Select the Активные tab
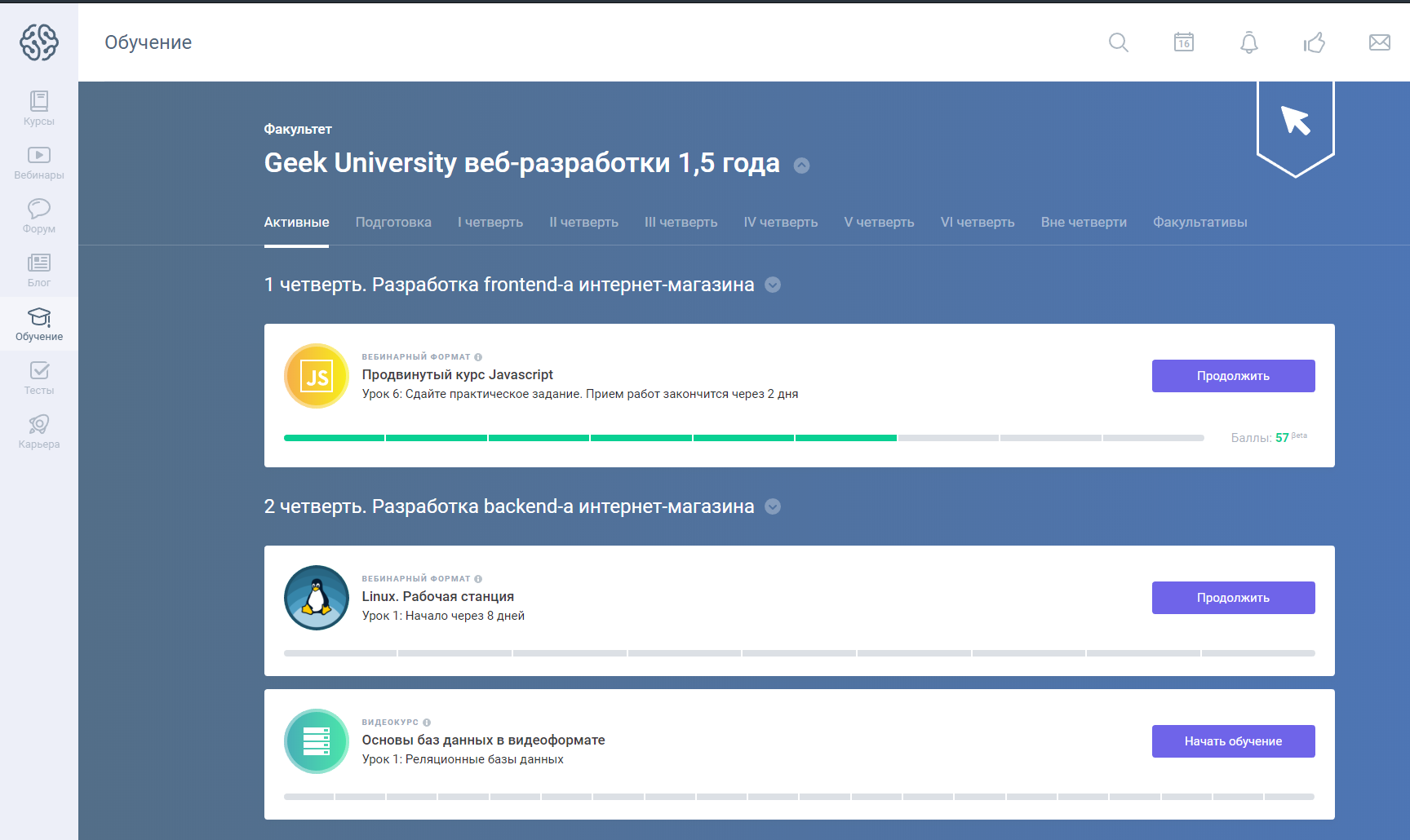This screenshot has width=1410, height=840. pyautogui.click(x=296, y=222)
